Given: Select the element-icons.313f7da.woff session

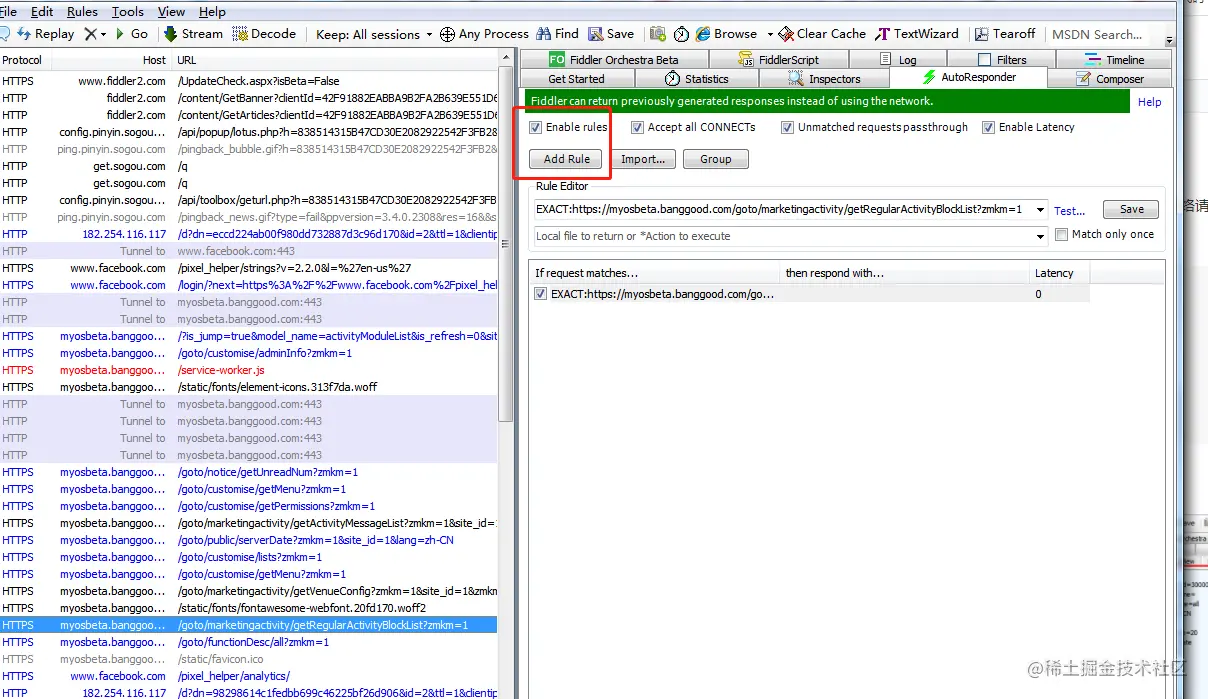Looking at the screenshot, I should point(248,387).
